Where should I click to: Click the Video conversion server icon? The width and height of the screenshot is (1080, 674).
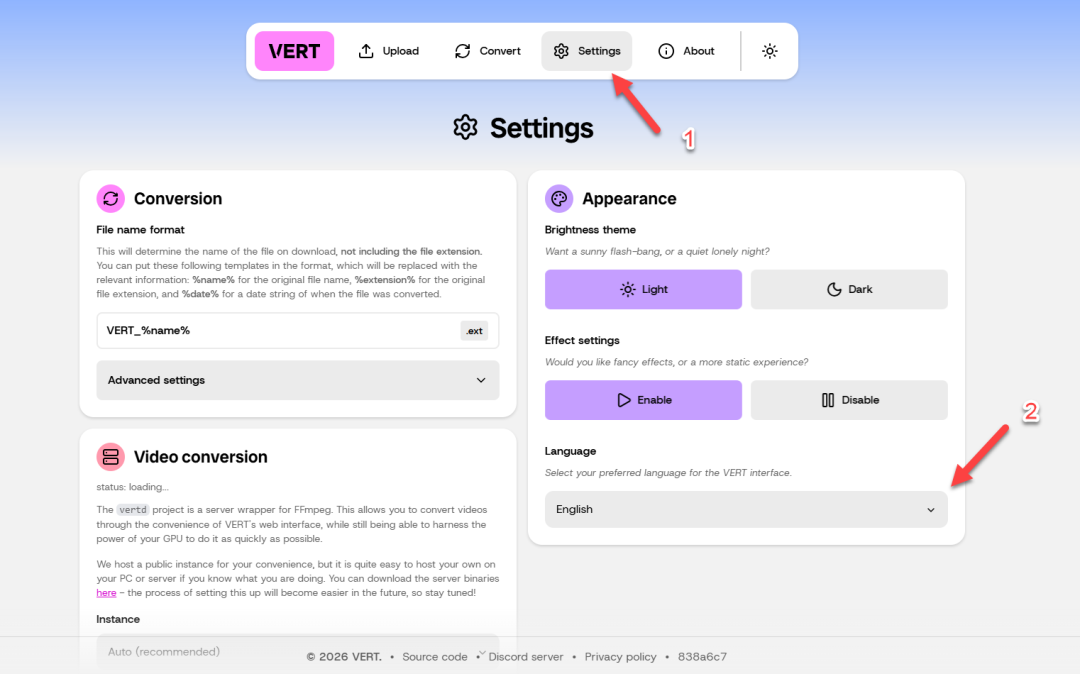tap(111, 457)
